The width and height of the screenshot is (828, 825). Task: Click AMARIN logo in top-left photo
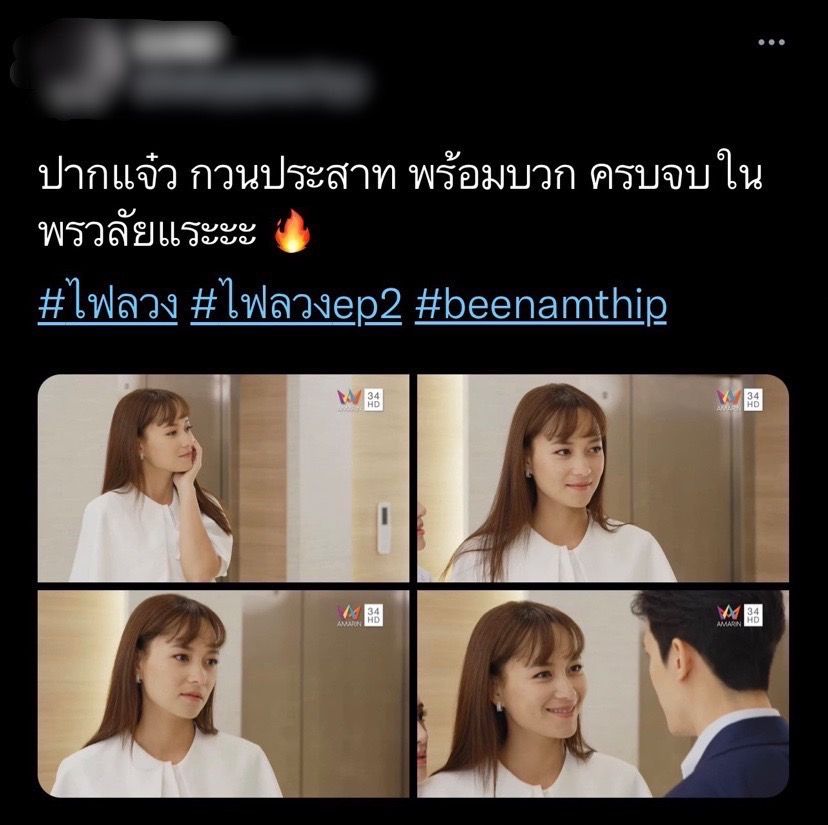pyautogui.click(x=349, y=400)
